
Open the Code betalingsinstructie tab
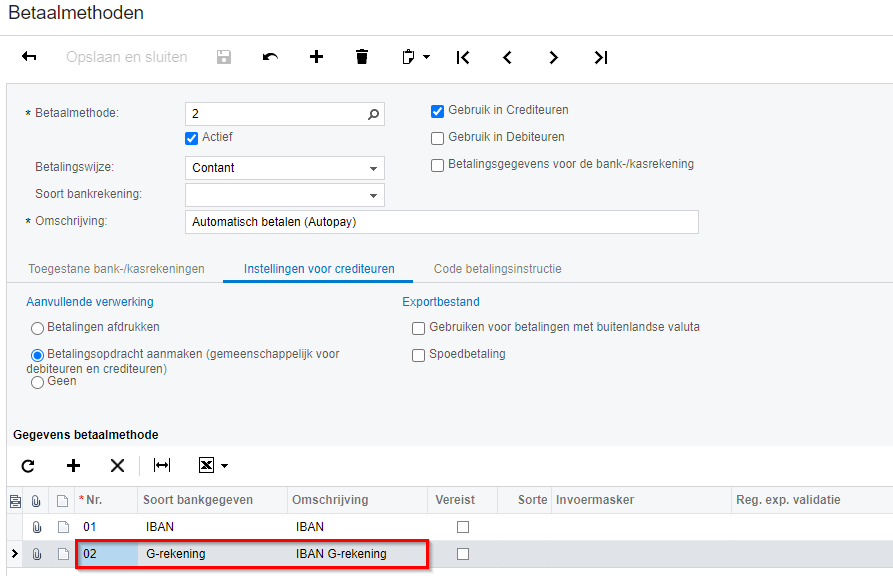[497, 269]
